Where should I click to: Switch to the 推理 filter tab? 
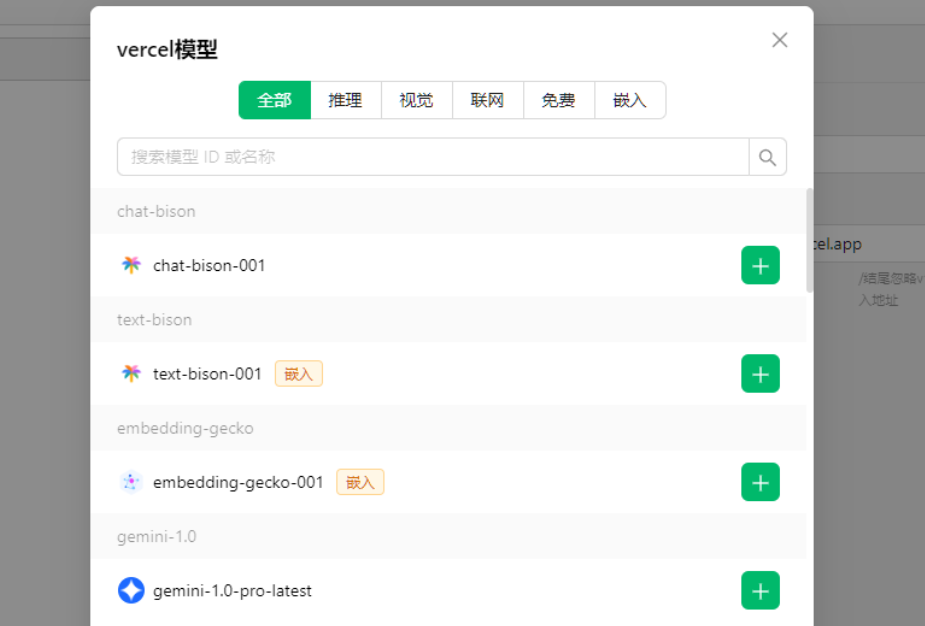tap(345, 101)
